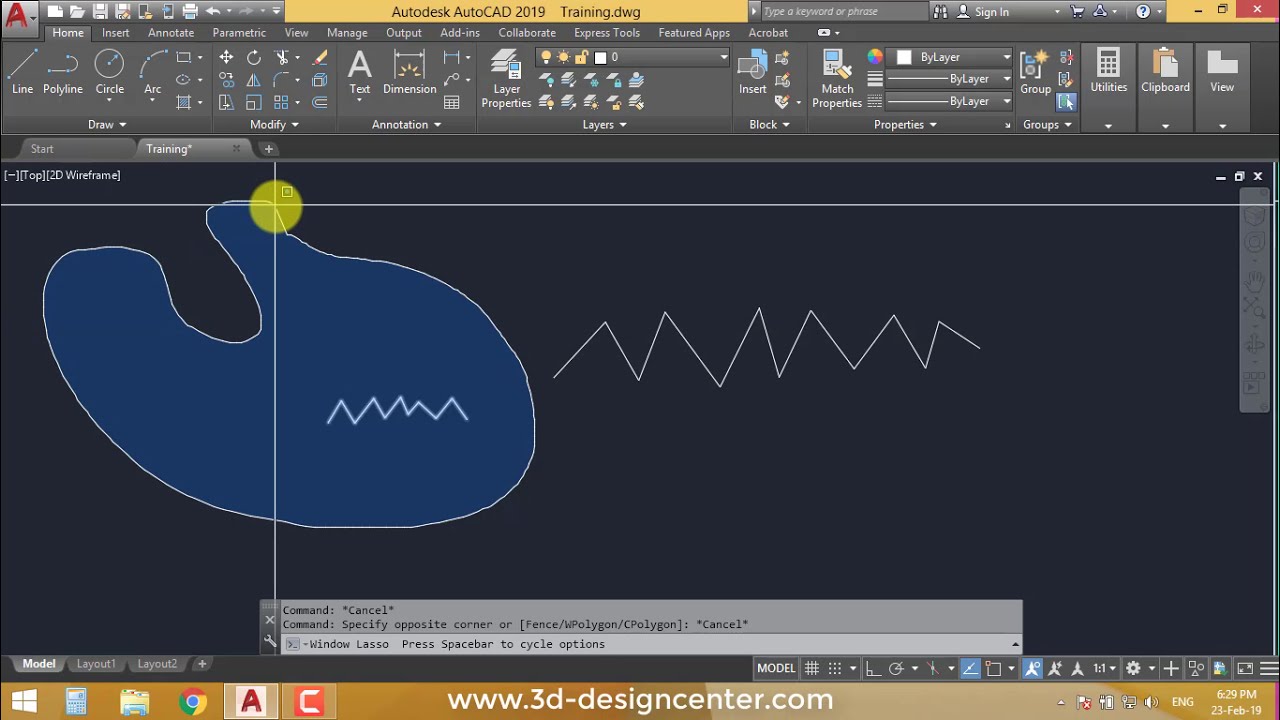Click the Copy tool icon
Viewport: 1280px width, 720px height.
[226, 80]
